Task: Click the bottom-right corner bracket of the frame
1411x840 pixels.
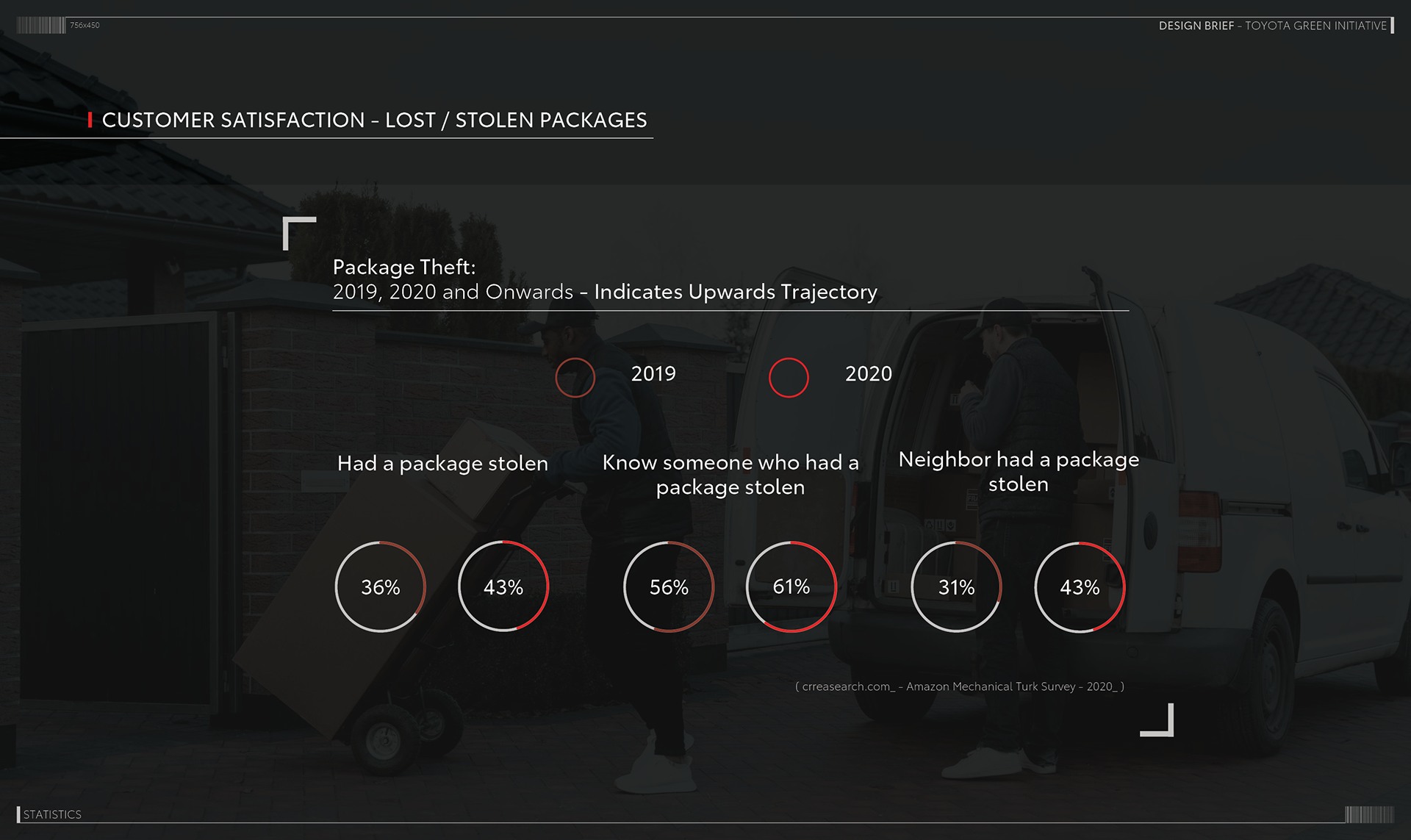Action: (x=1158, y=720)
